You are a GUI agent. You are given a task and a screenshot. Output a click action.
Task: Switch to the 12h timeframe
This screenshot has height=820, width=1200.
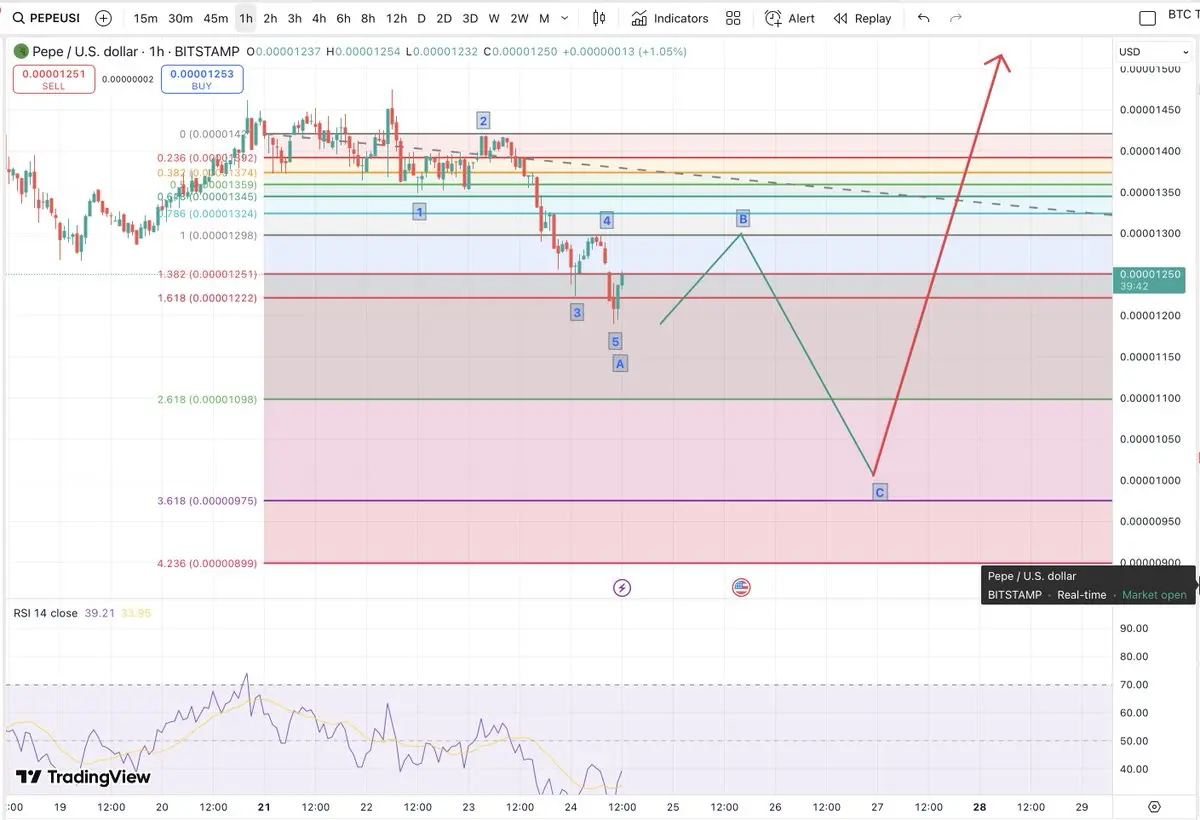[396, 18]
